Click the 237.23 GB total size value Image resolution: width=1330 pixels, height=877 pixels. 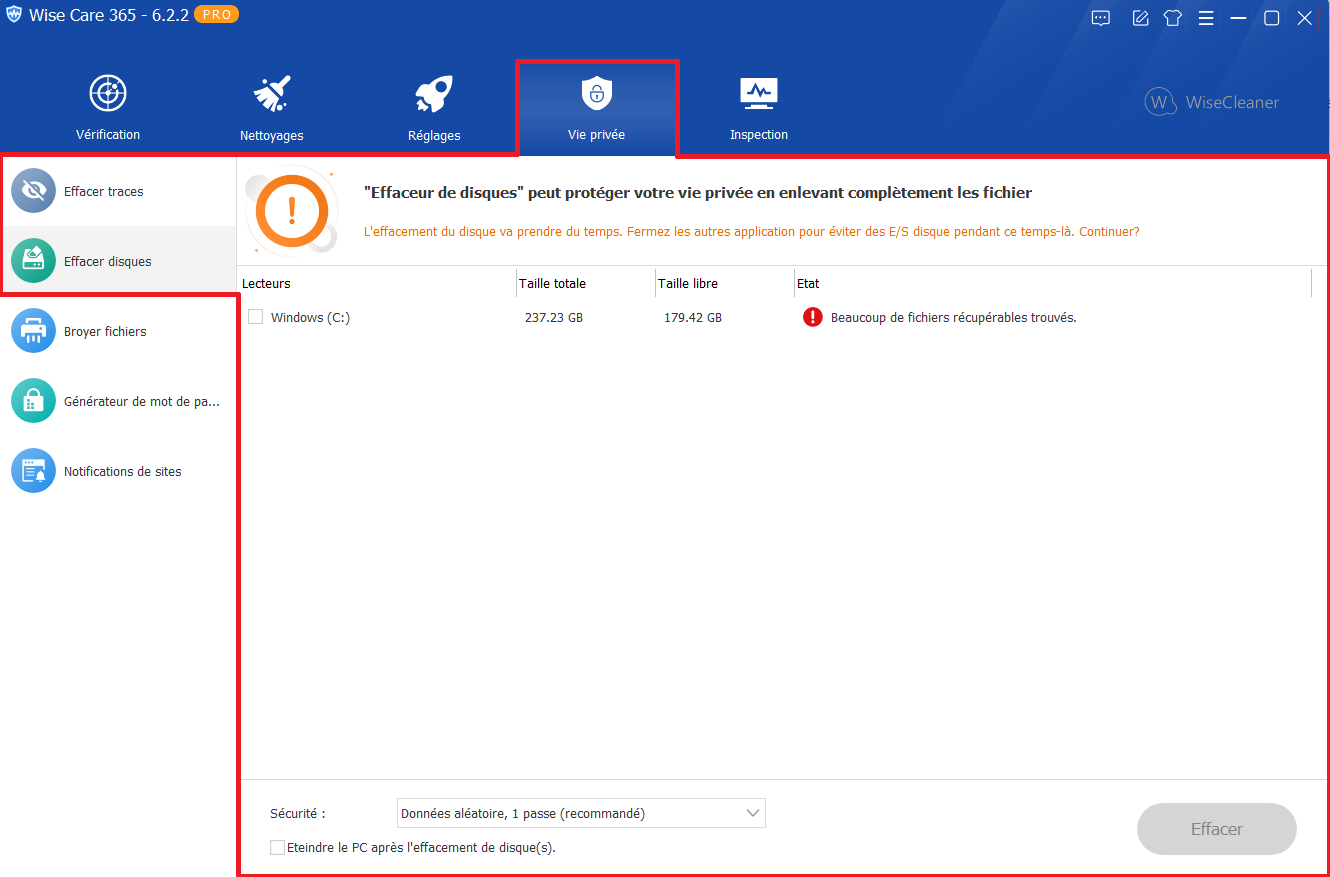554,318
